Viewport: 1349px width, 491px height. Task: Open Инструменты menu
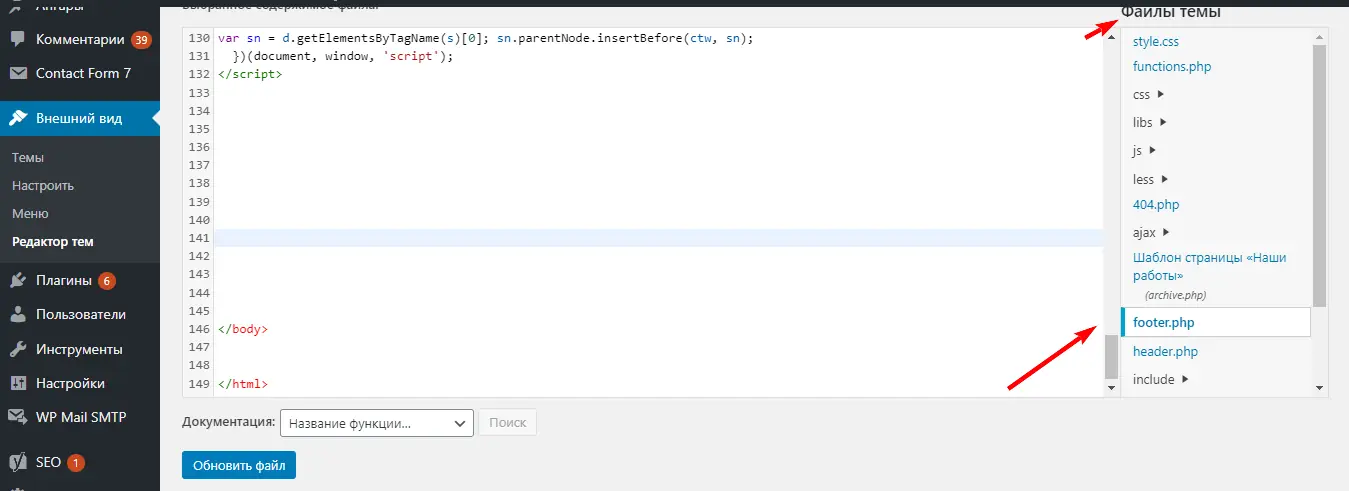click(80, 349)
